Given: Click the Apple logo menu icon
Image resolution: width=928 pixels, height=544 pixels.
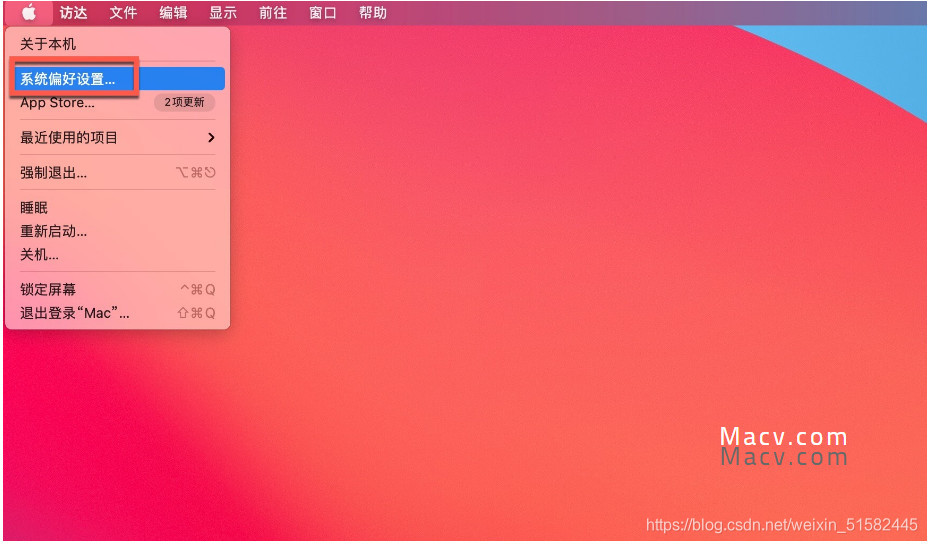Looking at the screenshot, I should pyautogui.click(x=28, y=12).
